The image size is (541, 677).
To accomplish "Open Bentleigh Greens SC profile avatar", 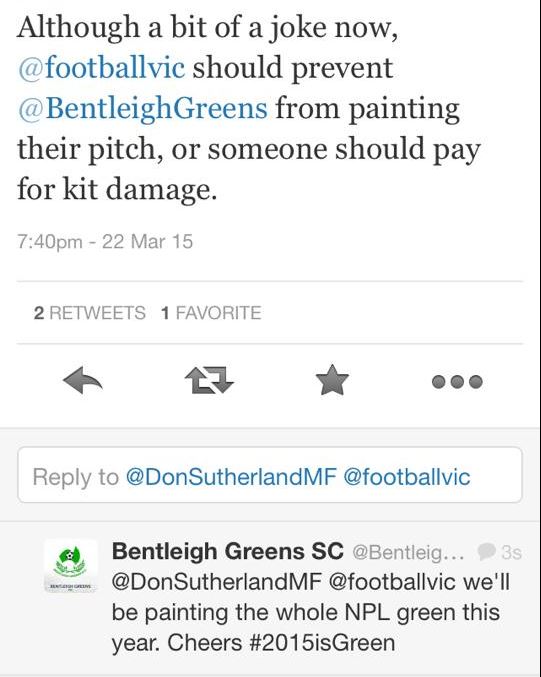I will (x=71, y=566).
